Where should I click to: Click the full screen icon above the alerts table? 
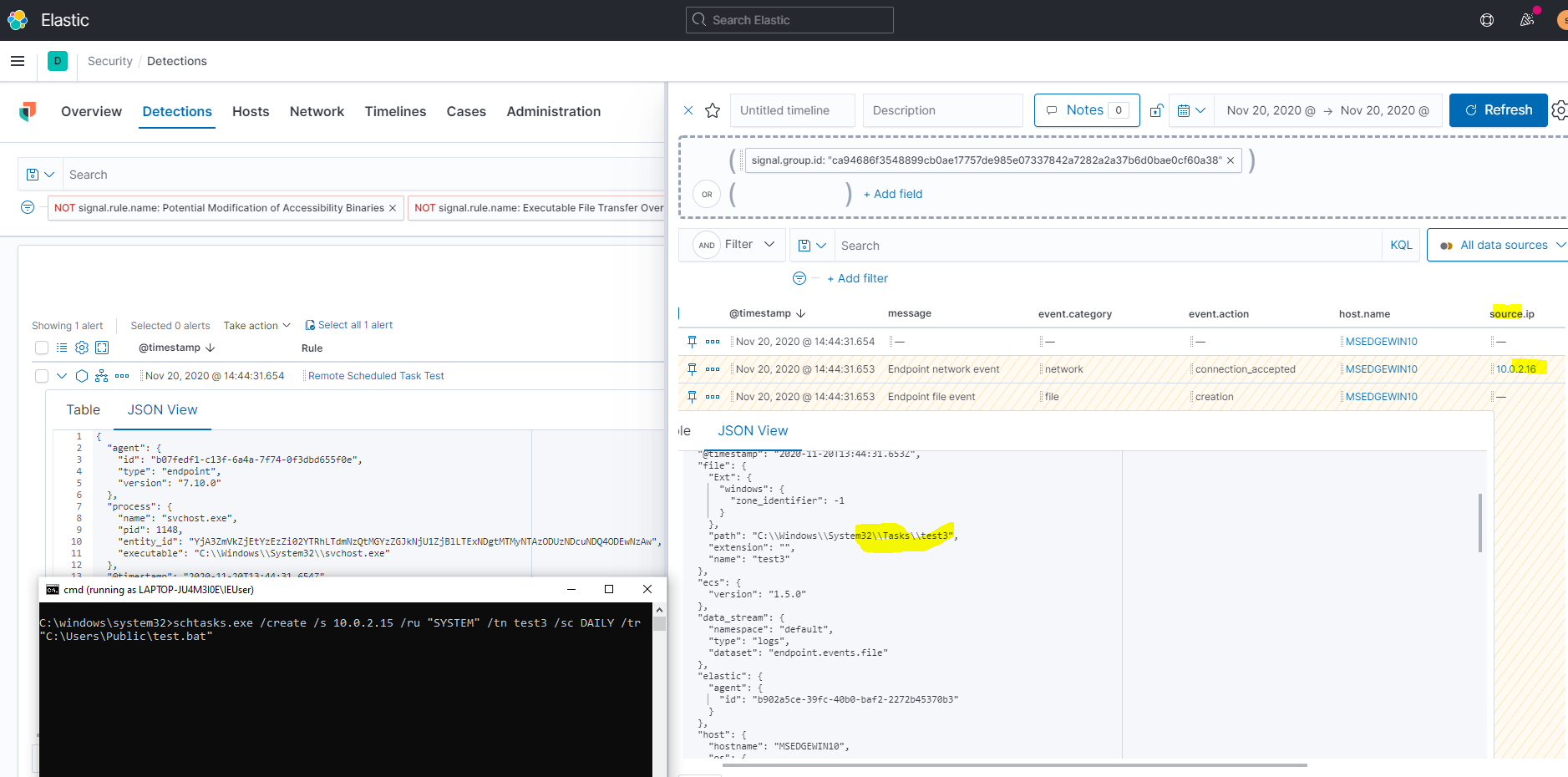coord(102,348)
